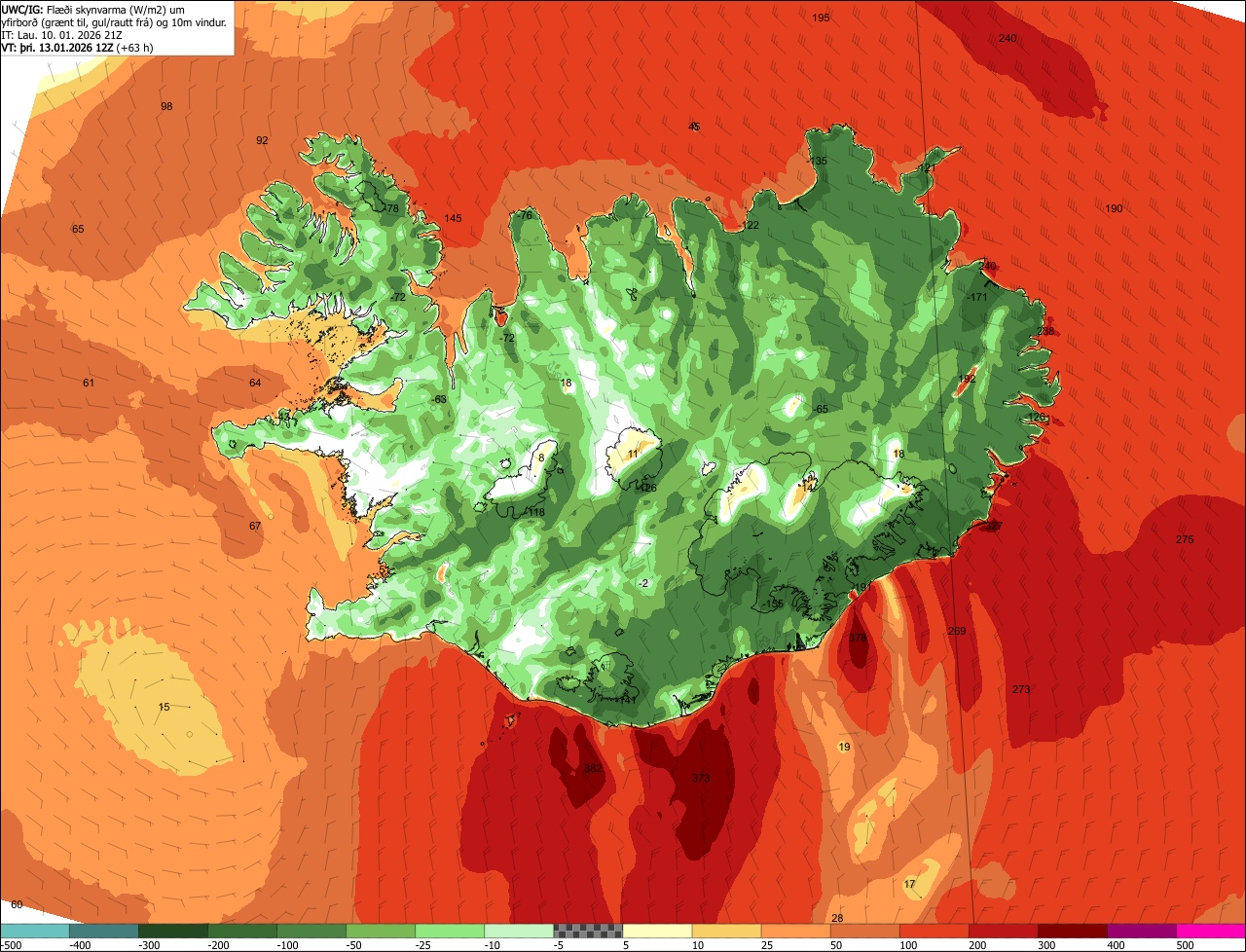Click the flux value 45 on the map

[694, 127]
